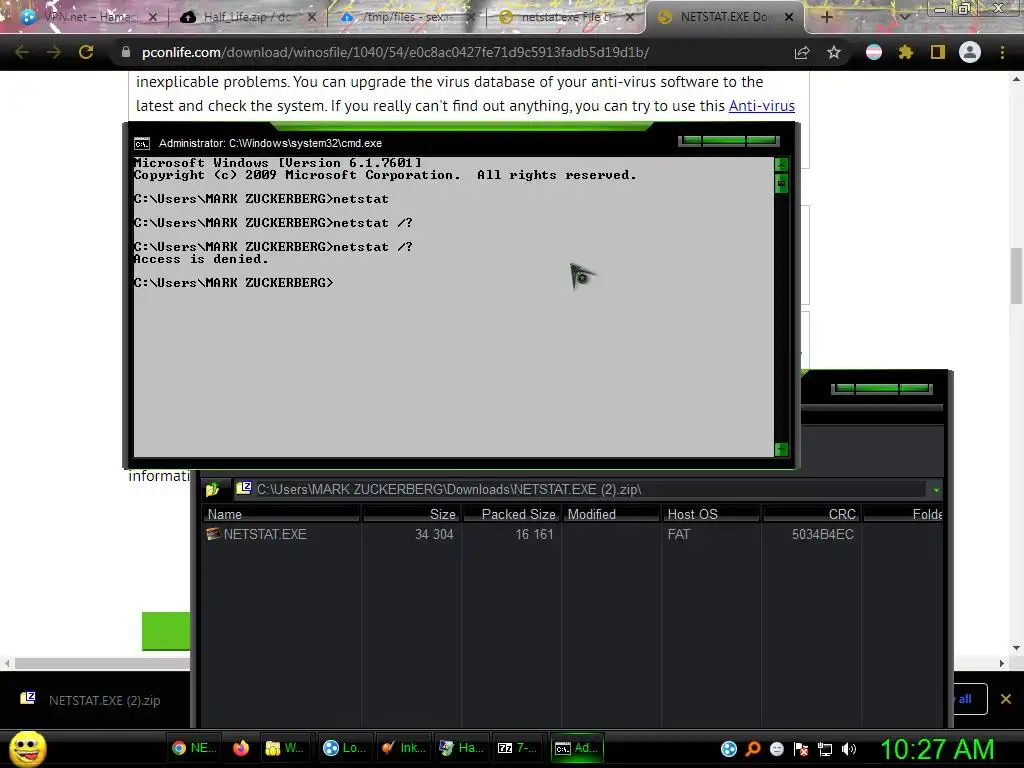Sort 7-Zip list by Size column
Screen dimensions: 1024x768
(411, 514)
